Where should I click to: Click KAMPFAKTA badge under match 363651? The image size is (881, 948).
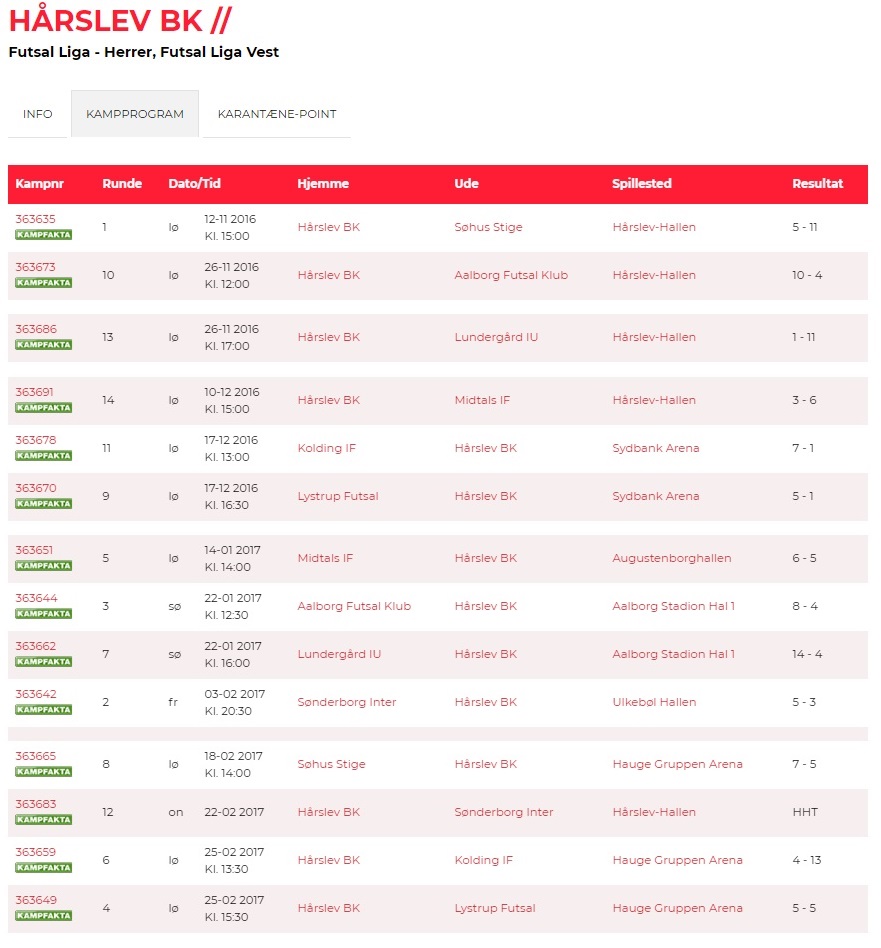[43, 566]
